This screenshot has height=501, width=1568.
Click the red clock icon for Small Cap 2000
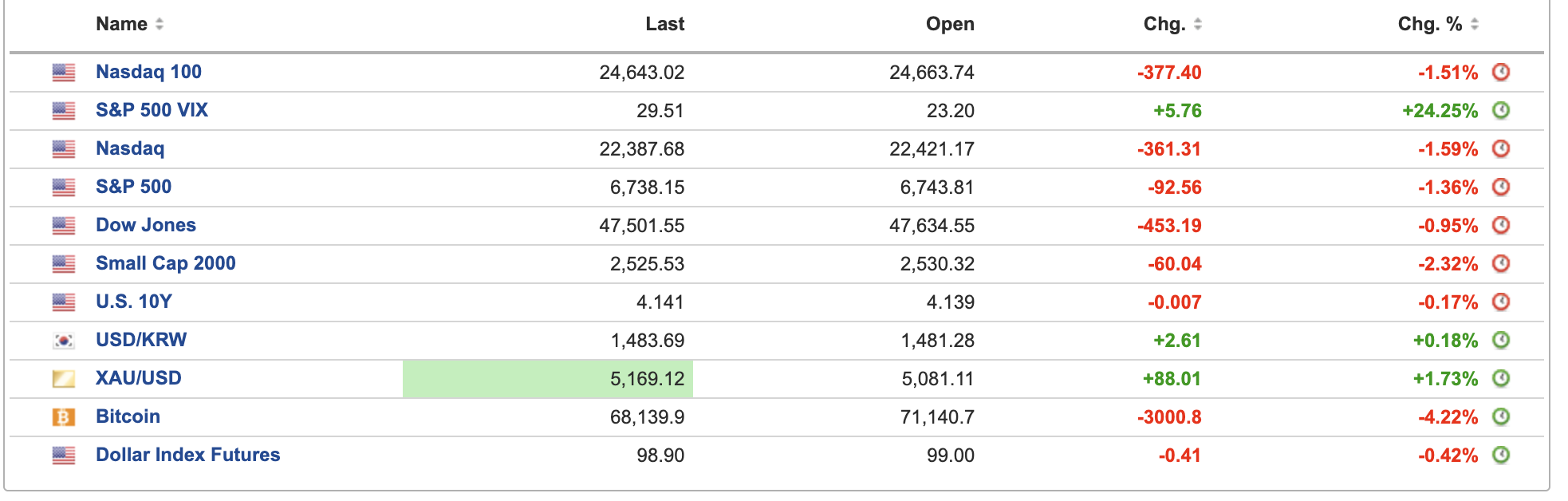1500,264
